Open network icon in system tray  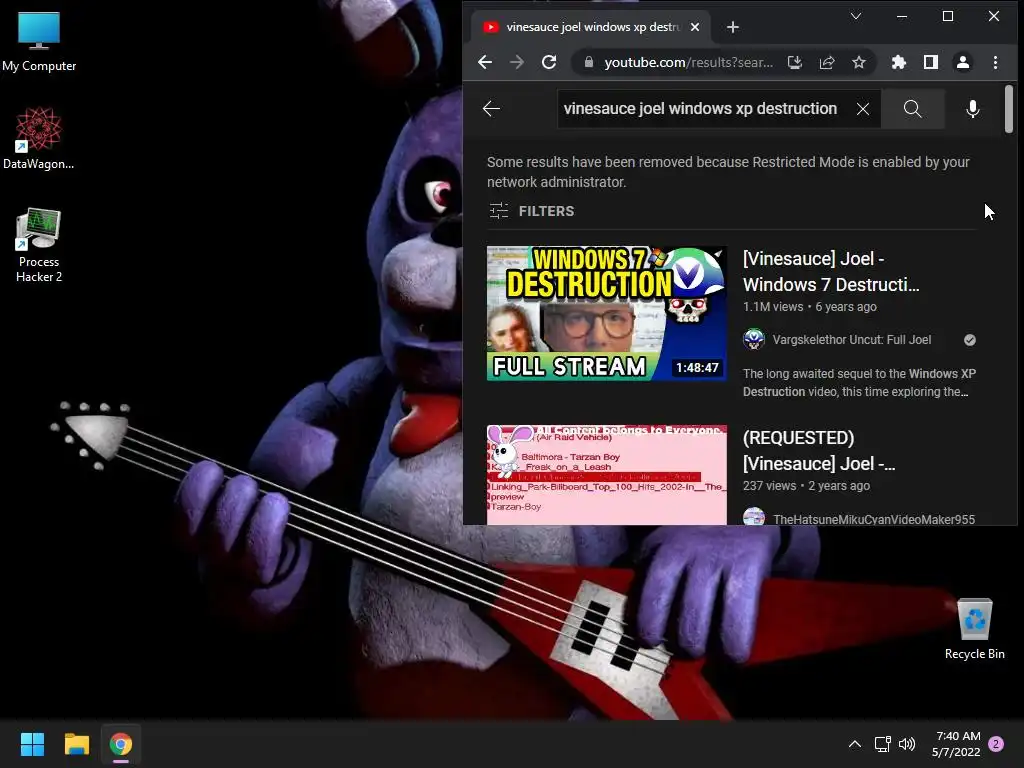[x=882, y=744]
